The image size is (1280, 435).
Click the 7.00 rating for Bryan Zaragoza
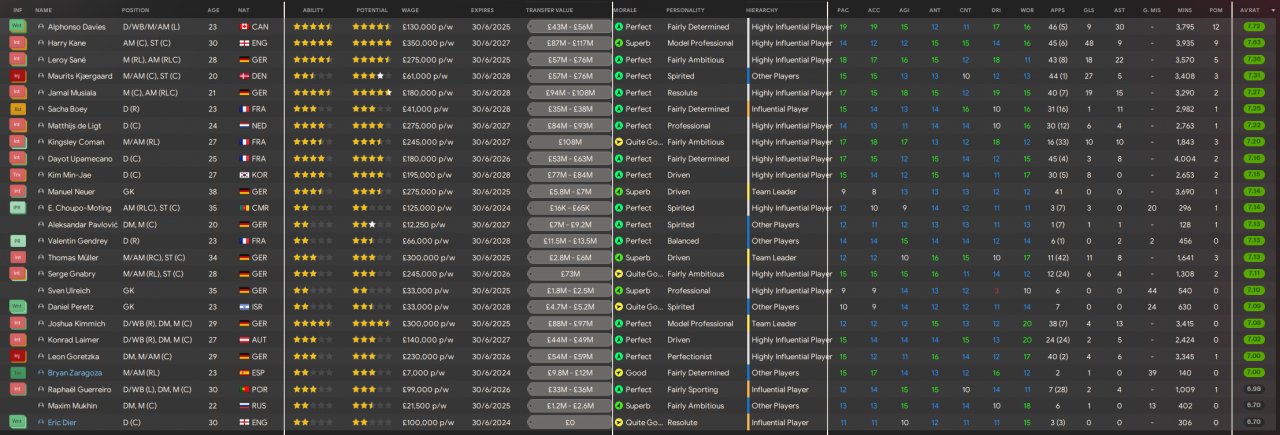(1253, 373)
